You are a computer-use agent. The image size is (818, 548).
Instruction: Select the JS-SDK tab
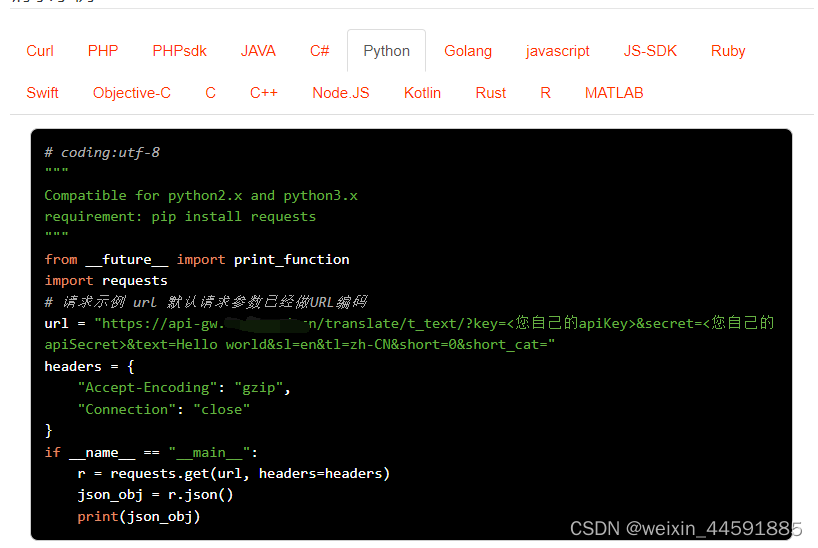pos(650,51)
